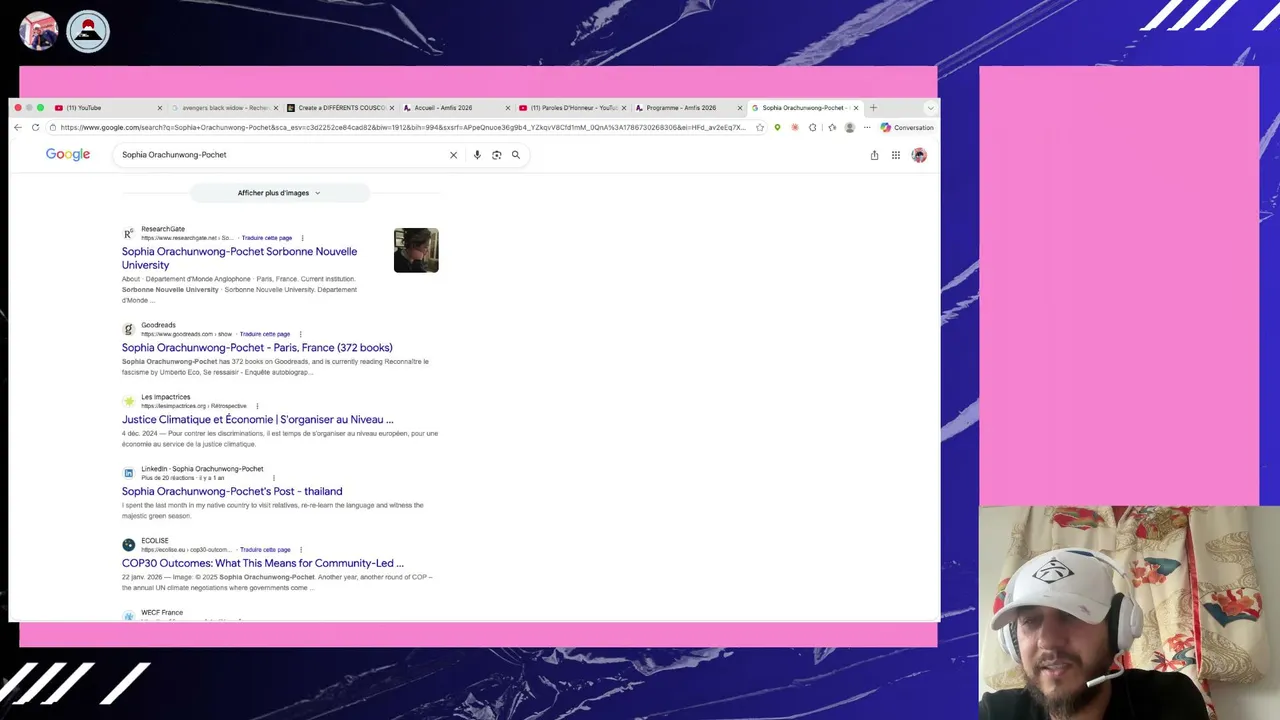Open the browser profile avatar in the toolbar
The height and width of the screenshot is (720, 1280).
coord(850,127)
